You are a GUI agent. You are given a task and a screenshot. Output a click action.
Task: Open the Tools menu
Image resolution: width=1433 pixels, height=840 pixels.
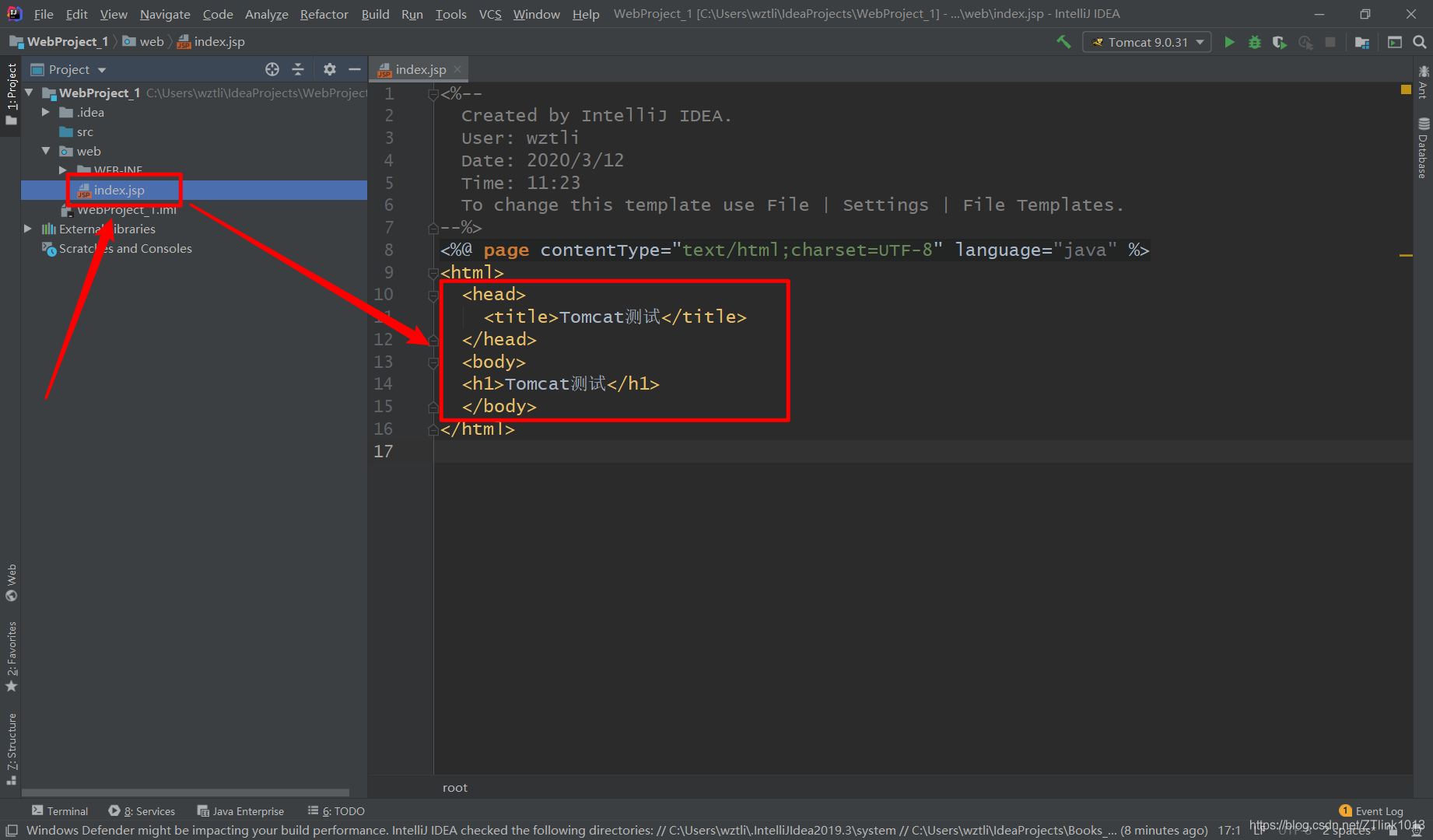(x=450, y=14)
